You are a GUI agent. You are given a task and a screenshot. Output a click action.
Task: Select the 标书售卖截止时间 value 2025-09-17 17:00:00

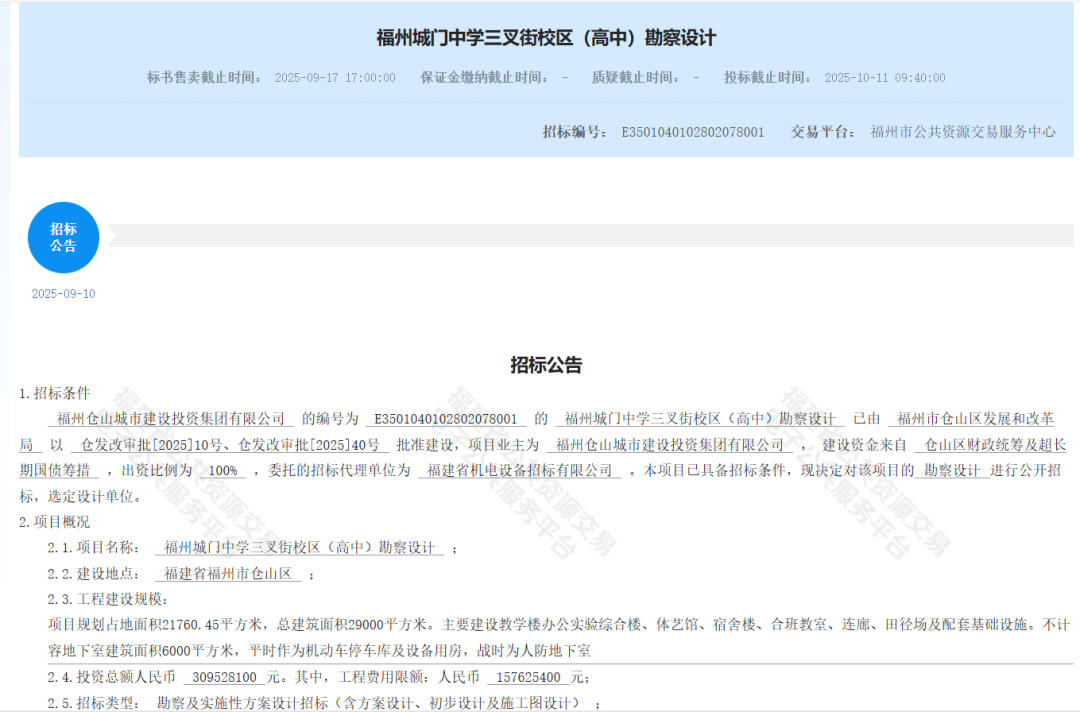(x=335, y=78)
